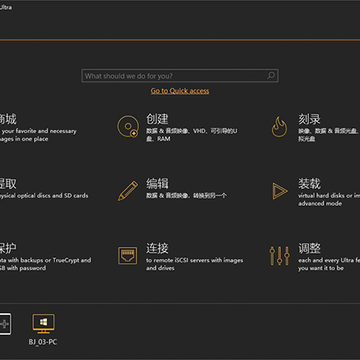Click the 保护 heading
Screen dimensions: 360x360
pyautogui.click(x=8, y=248)
